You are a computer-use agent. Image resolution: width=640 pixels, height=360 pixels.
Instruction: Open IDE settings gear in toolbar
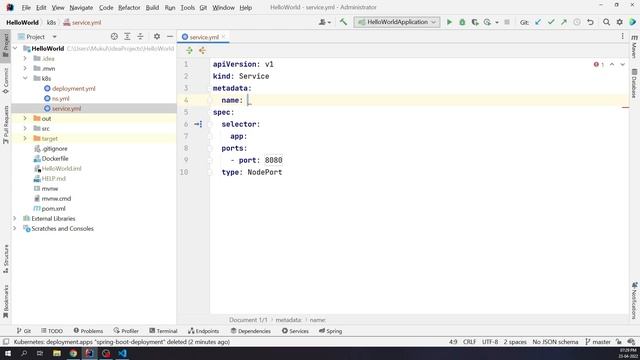tap(620, 22)
